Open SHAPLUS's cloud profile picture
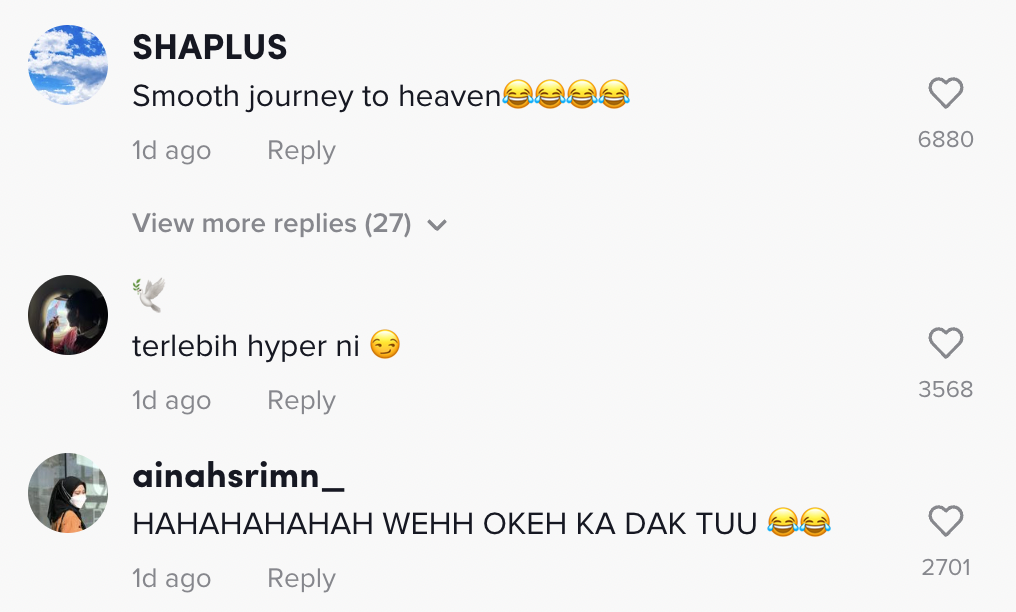 click(x=68, y=65)
